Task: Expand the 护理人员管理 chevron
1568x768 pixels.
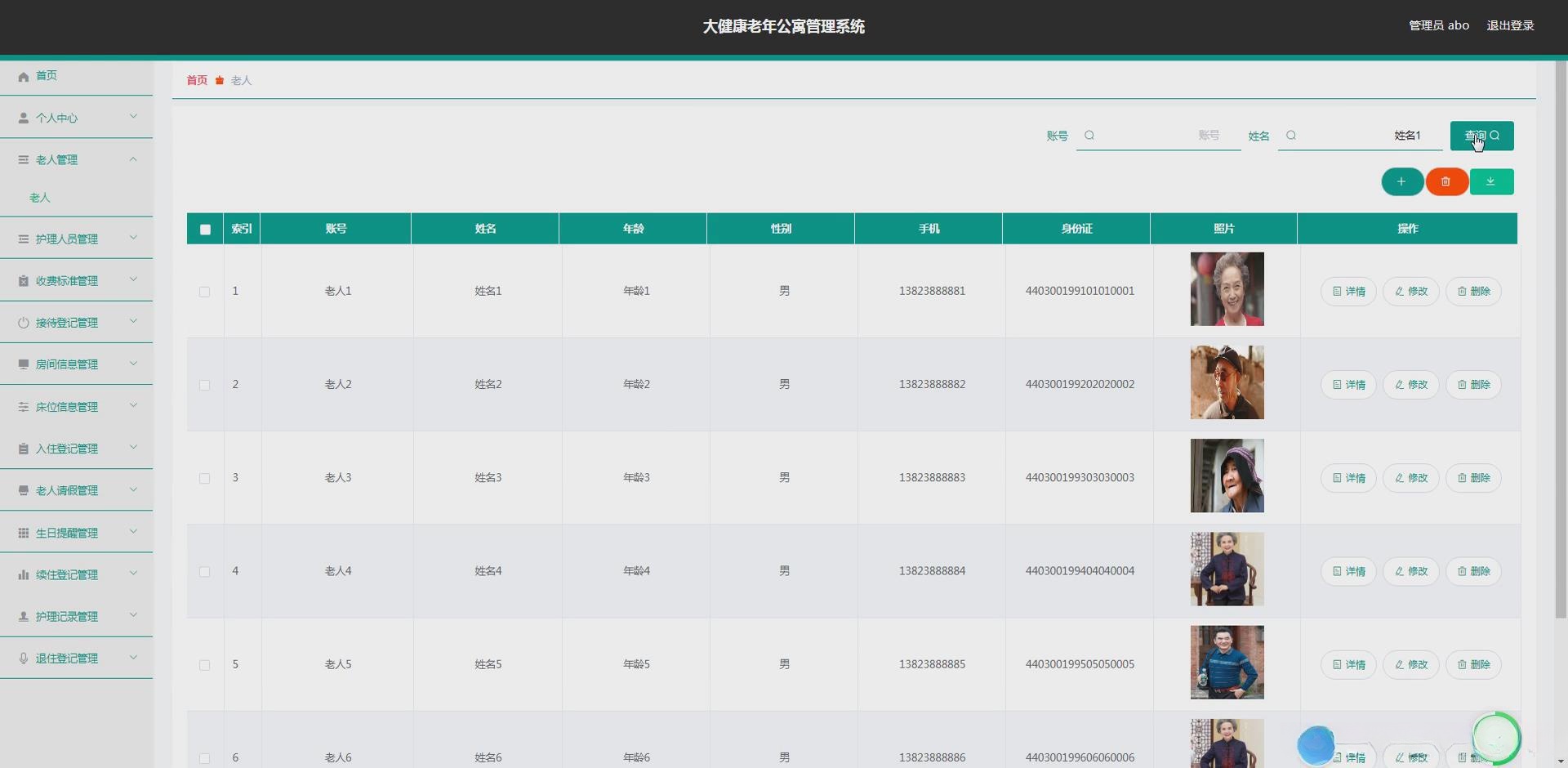Action: tap(133, 238)
